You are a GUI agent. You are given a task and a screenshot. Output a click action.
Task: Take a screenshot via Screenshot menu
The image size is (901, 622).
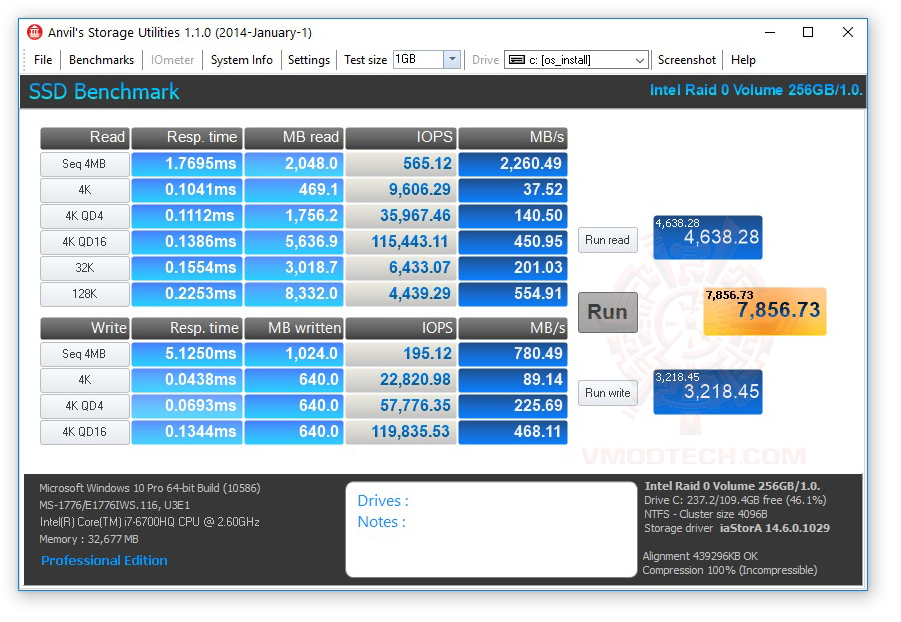click(687, 60)
